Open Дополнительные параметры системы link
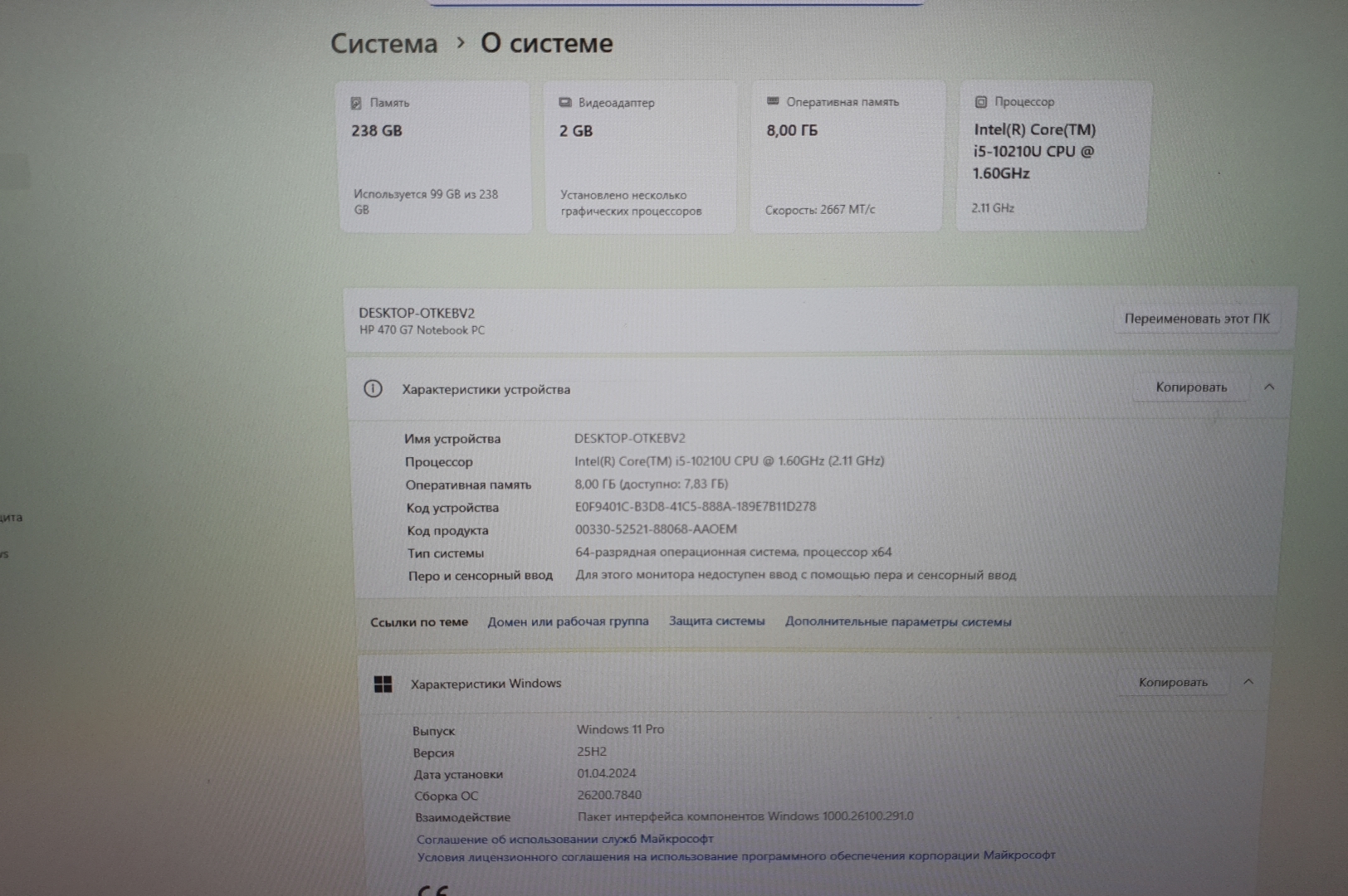Screen dimensions: 1348x896 pyautogui.click(x=898, y=621)
